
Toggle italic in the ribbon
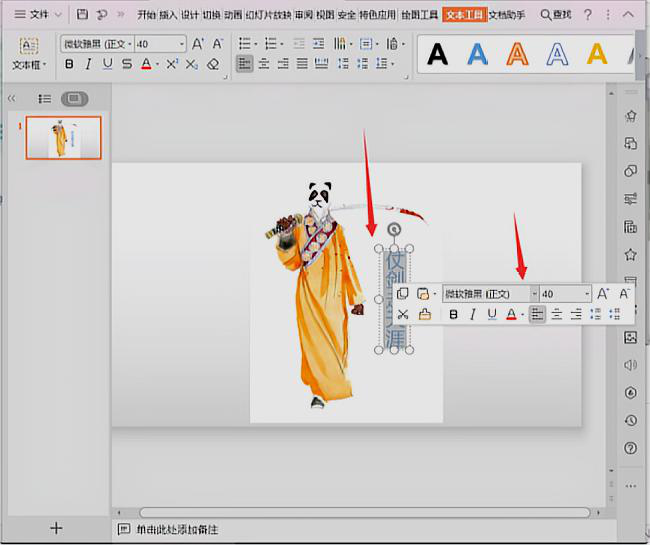click(x=88, y=64)
